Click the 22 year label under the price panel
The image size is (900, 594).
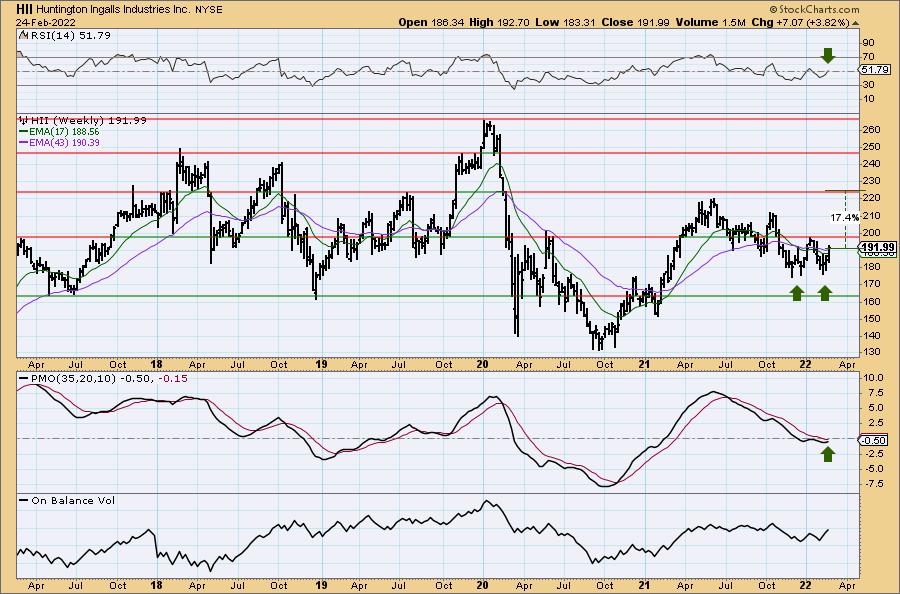click(x=805, y=364)
